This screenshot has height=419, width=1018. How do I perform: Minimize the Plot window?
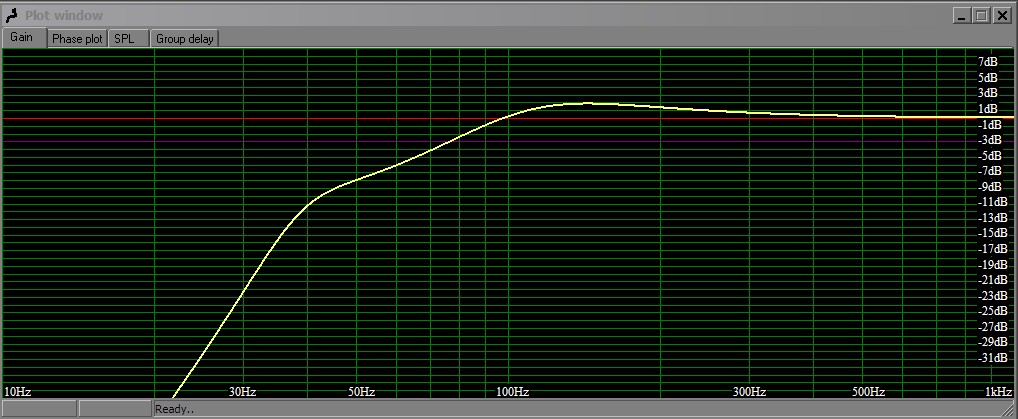[x=963, y=16]
